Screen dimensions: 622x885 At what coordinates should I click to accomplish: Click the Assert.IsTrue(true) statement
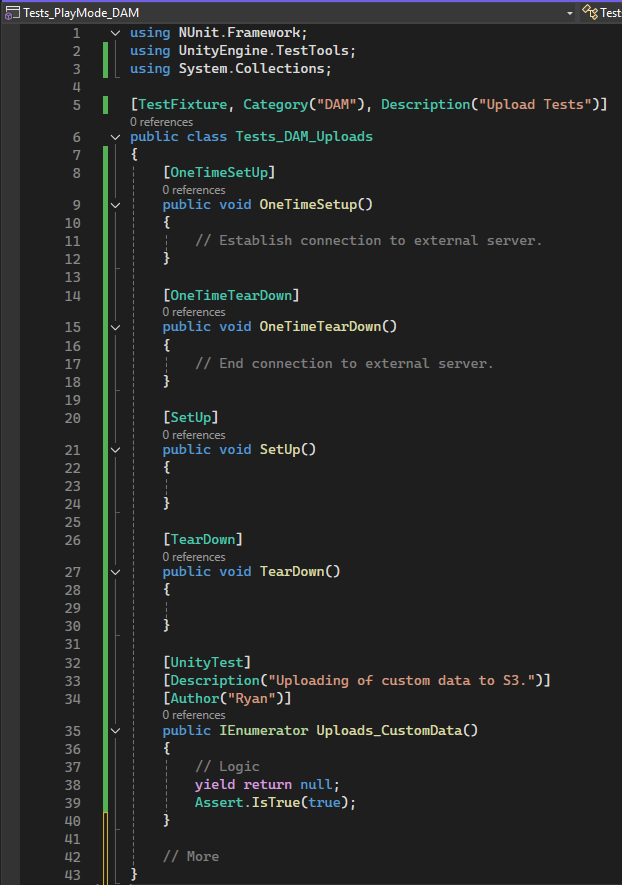click(275, 803)
